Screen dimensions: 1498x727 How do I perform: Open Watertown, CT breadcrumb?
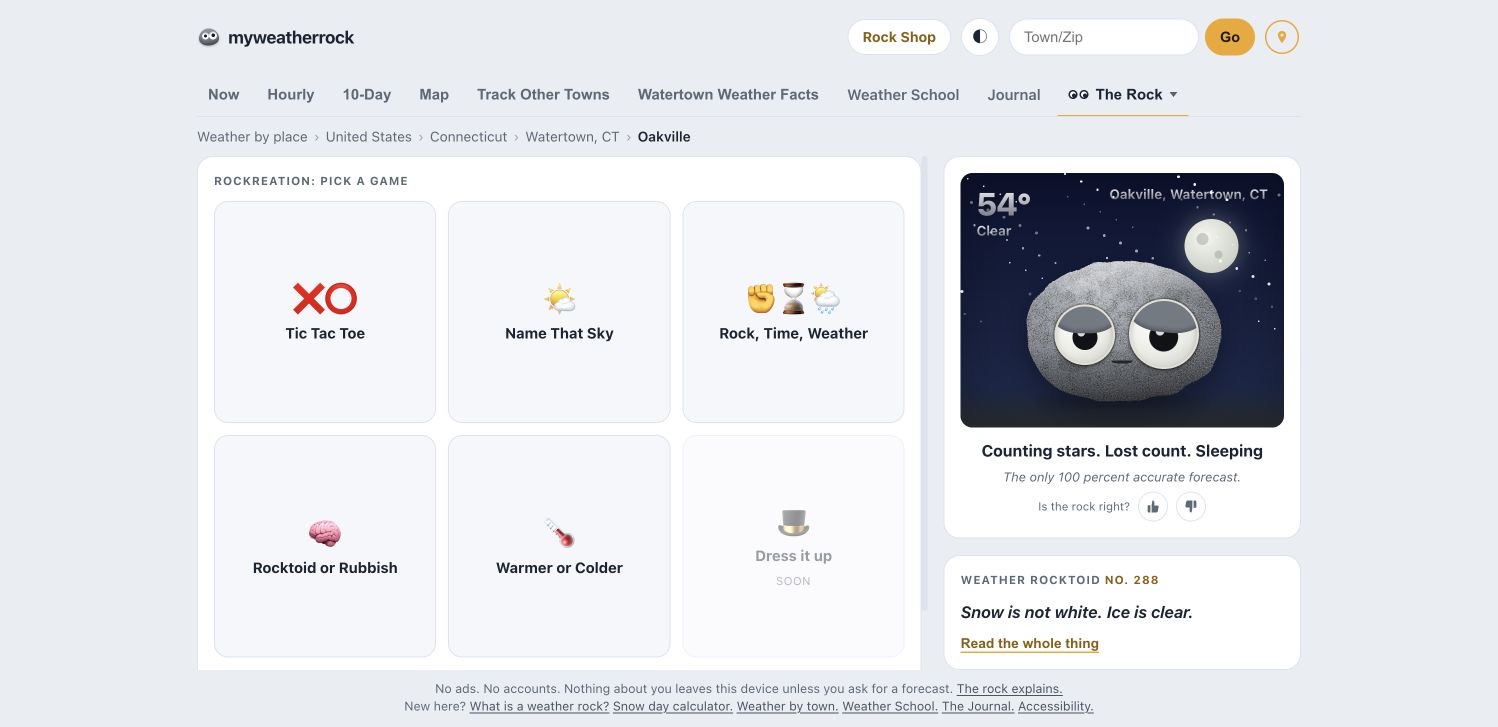tap(573, 137)
